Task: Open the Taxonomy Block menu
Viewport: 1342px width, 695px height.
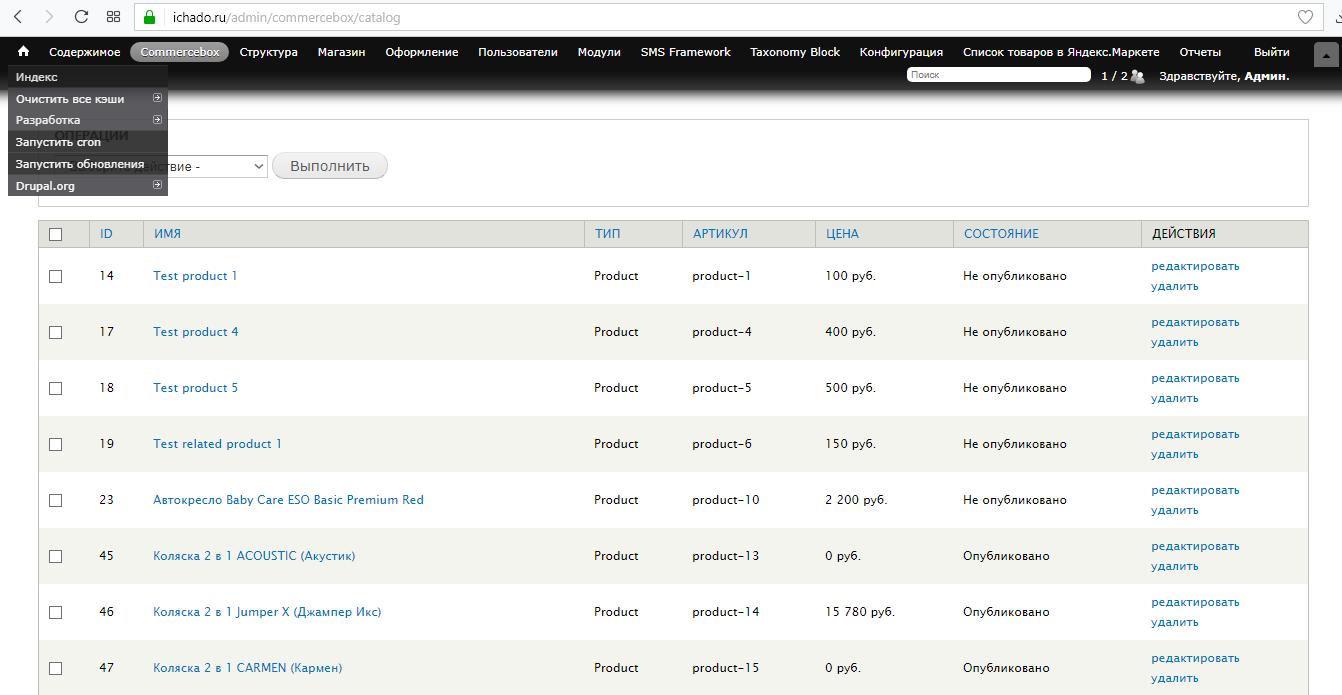Action: (795, 52)
